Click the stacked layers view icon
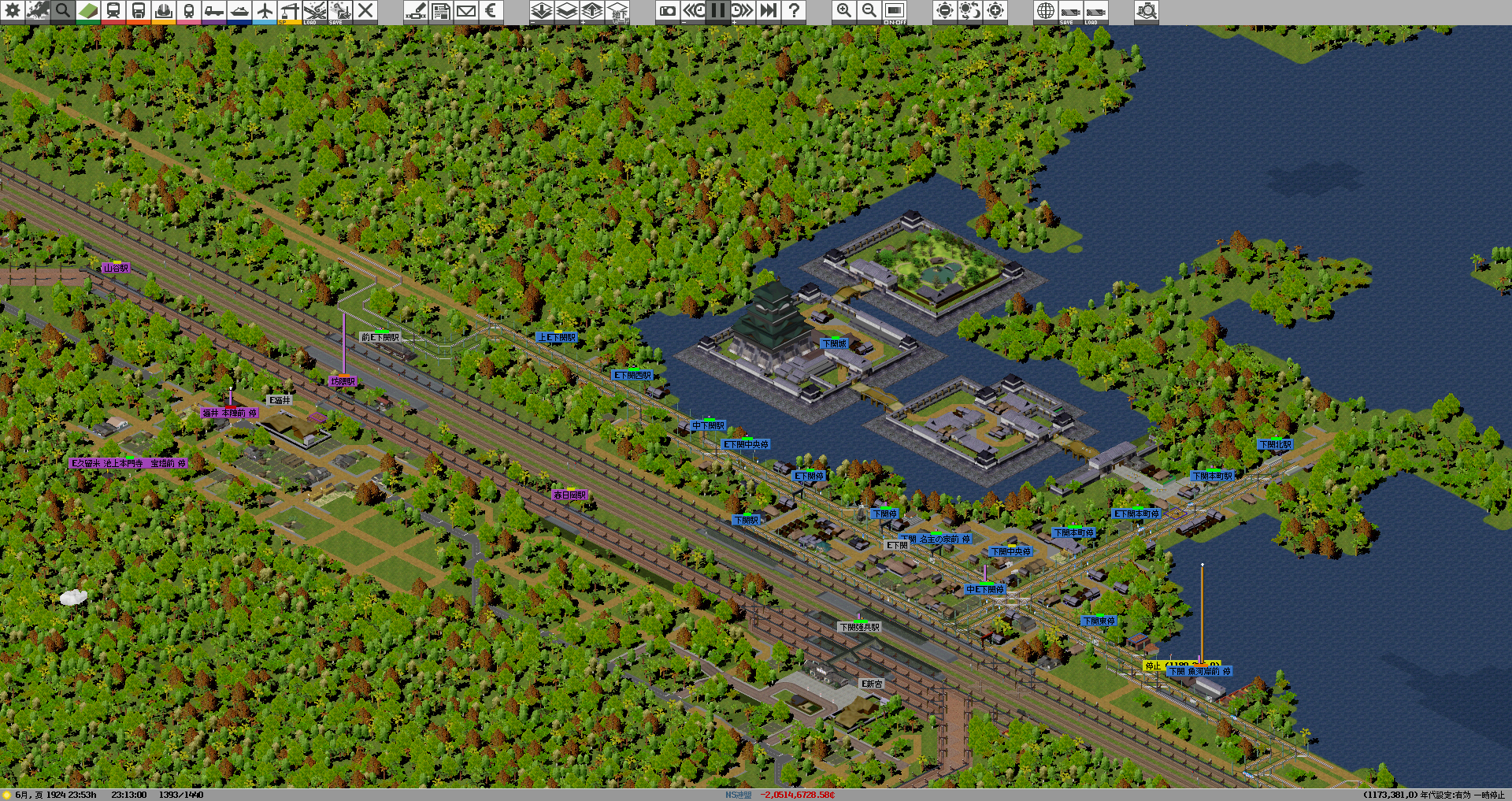This screenshot has height=801, width=1512. [567, 11]
